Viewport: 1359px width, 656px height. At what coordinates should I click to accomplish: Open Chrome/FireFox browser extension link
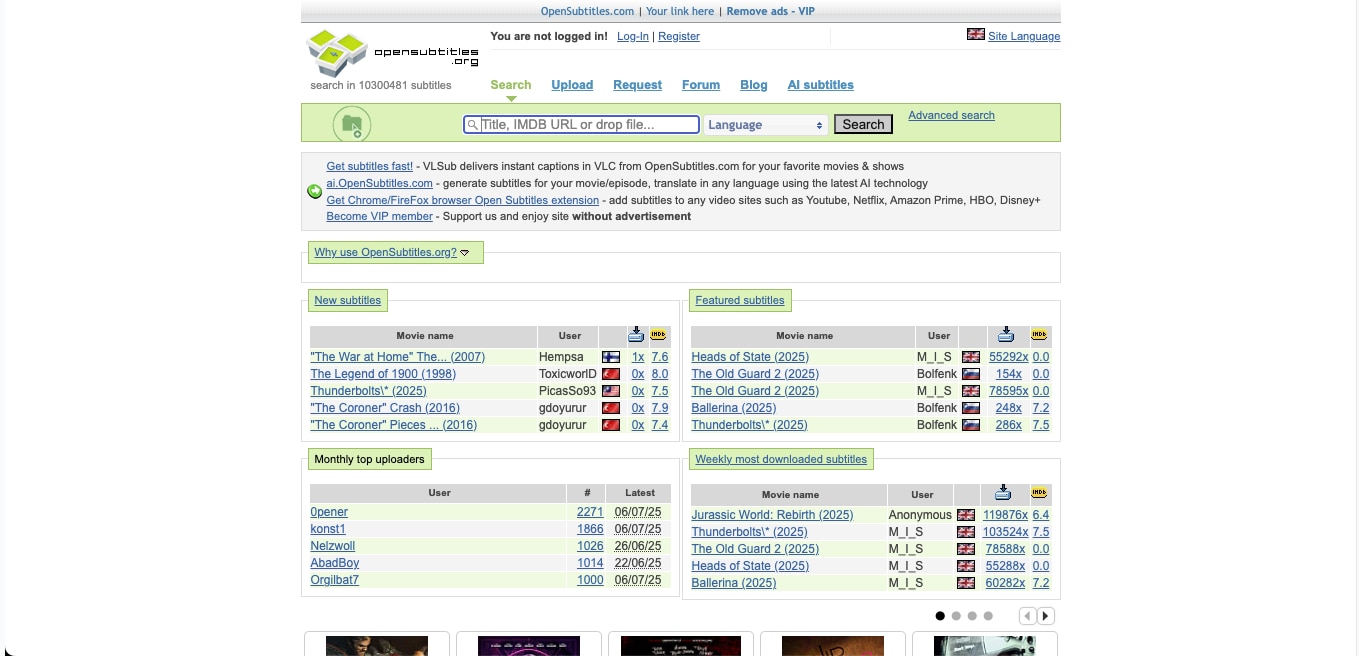(x=462, y=200)
